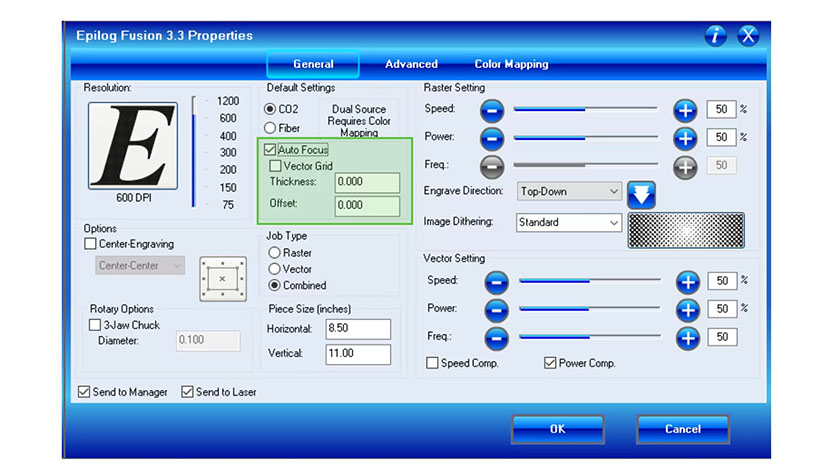Open the Engrave Direction dropdown
Screen dimensions: 830x473
569,191
